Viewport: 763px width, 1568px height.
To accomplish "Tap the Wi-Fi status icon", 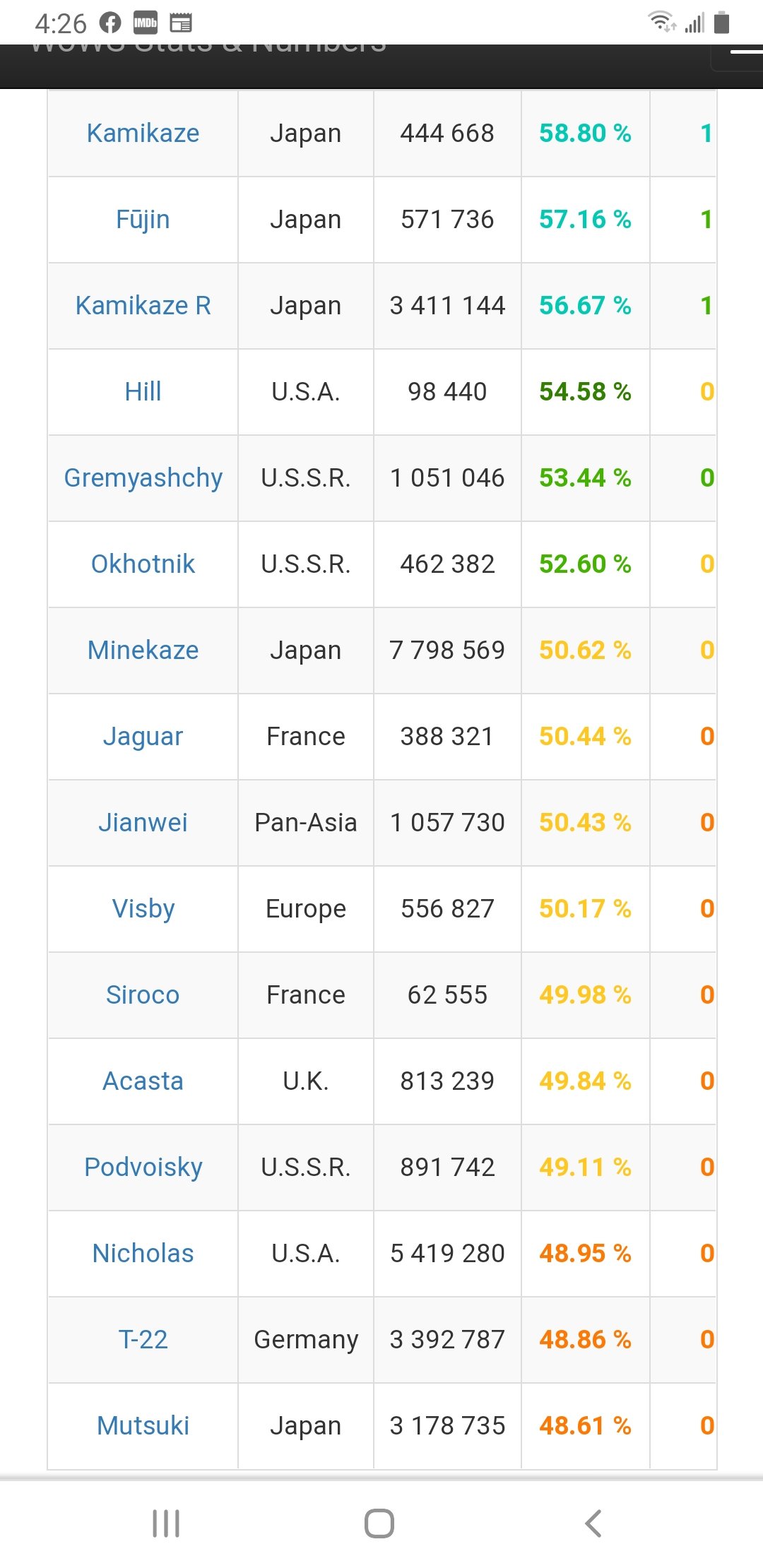I will click(x=662, y=23).
